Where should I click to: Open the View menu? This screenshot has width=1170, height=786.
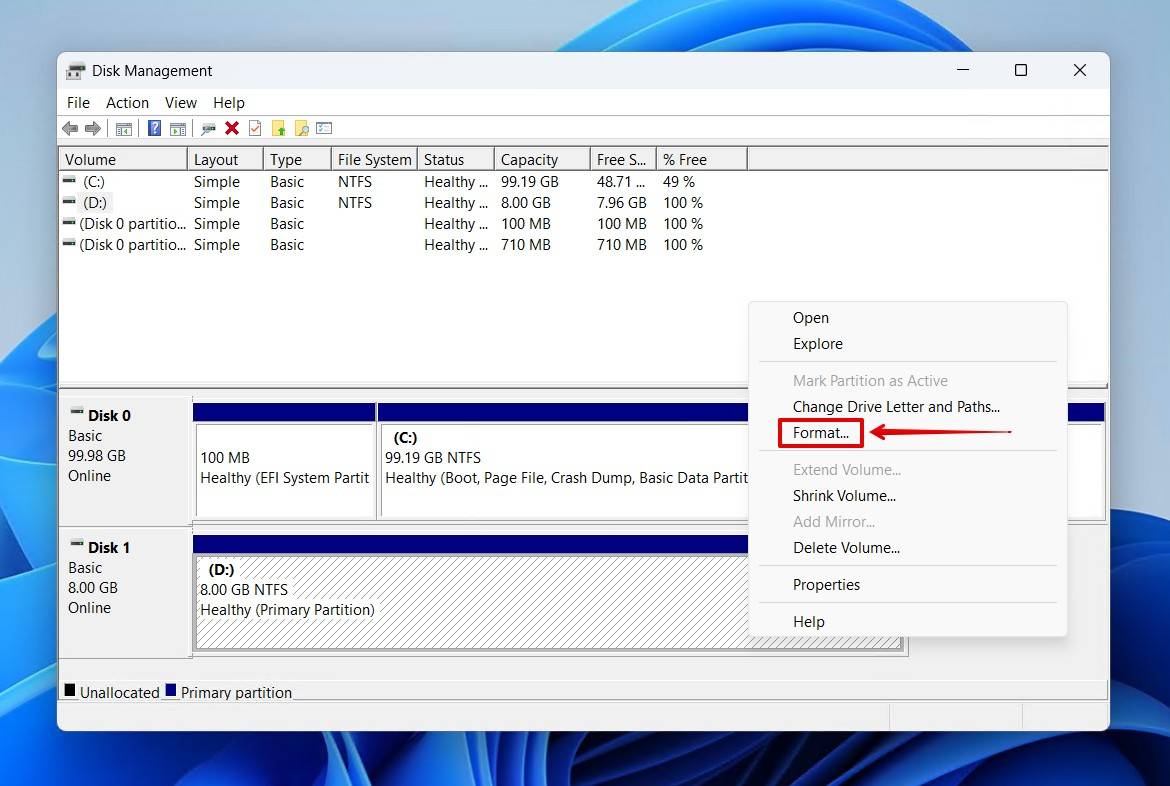pos(181,102)
